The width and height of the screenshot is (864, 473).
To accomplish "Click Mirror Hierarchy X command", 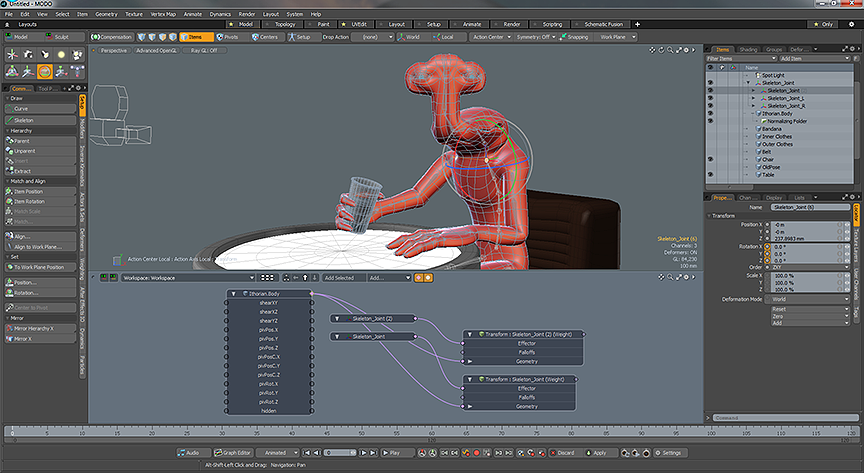I will click(40, 328).
